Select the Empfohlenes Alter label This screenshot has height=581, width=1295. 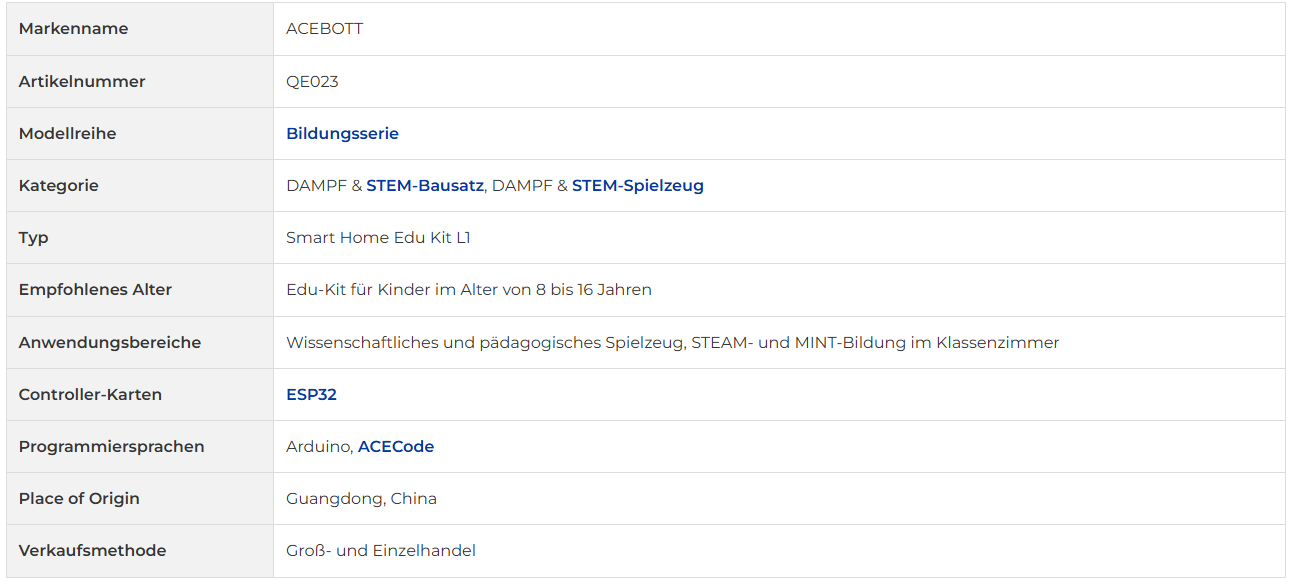coord(95,289)
